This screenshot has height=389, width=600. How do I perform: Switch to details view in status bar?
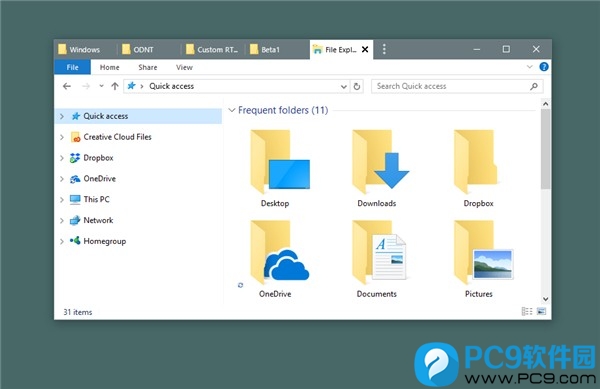point(527,311)
